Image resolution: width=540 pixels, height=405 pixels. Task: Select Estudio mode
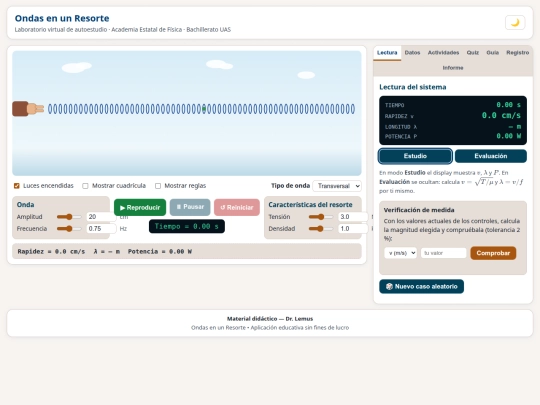point(415,156)
